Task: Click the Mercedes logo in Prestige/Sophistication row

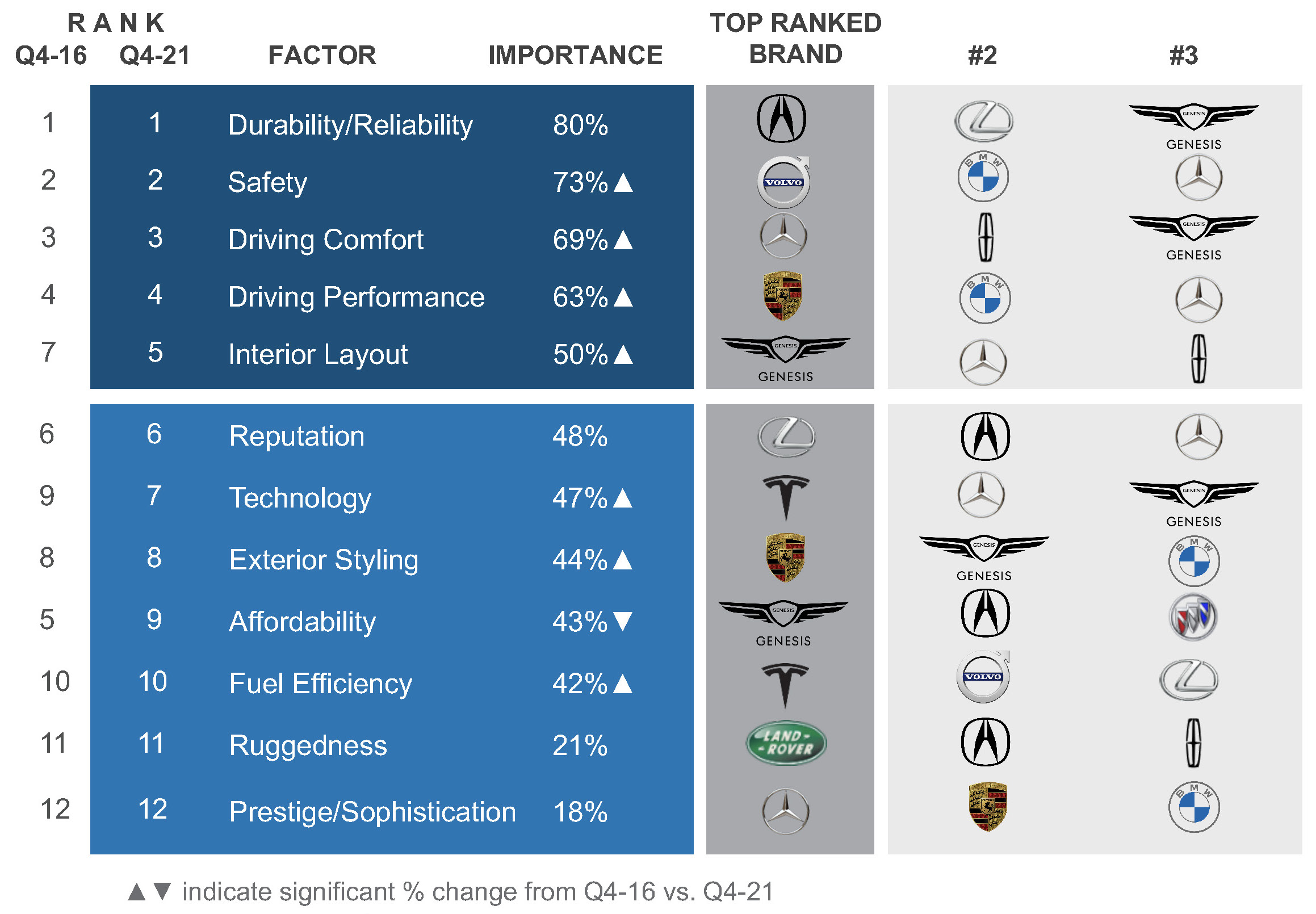Action: tap(785, 811)
